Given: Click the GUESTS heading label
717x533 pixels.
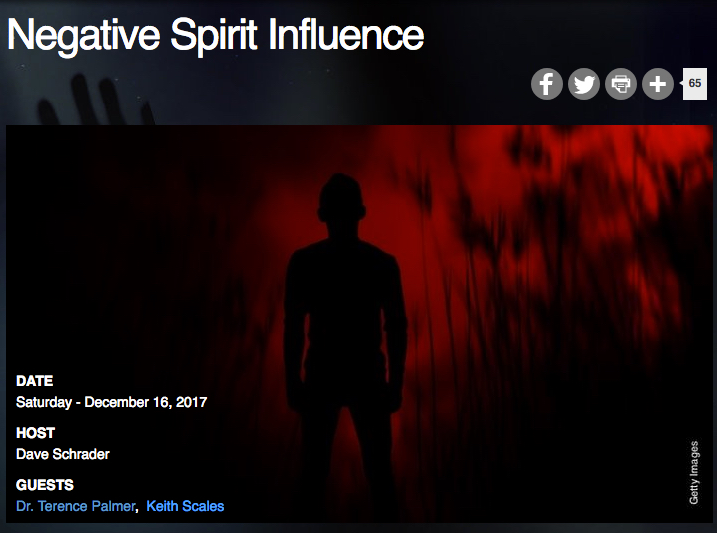Looking at the screenshot, I should tap(45, 485).
